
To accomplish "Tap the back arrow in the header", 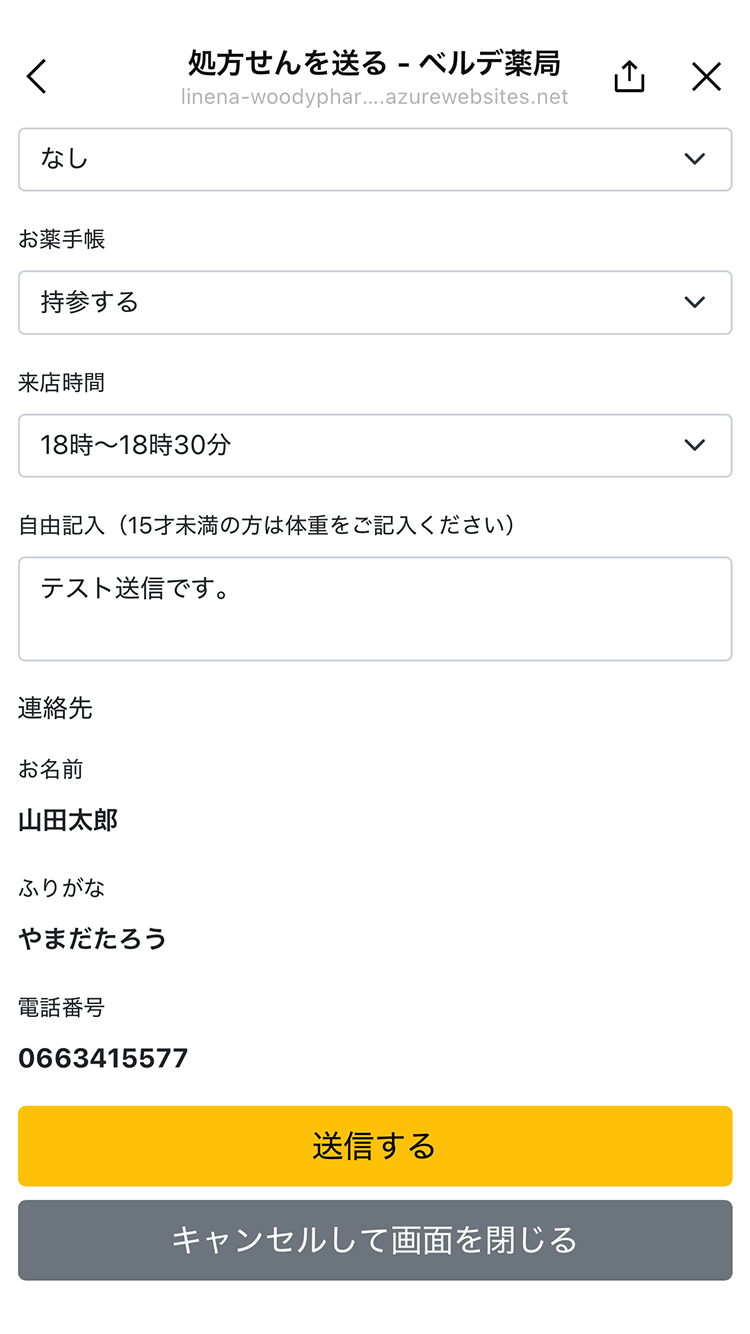I will [37, 76].
